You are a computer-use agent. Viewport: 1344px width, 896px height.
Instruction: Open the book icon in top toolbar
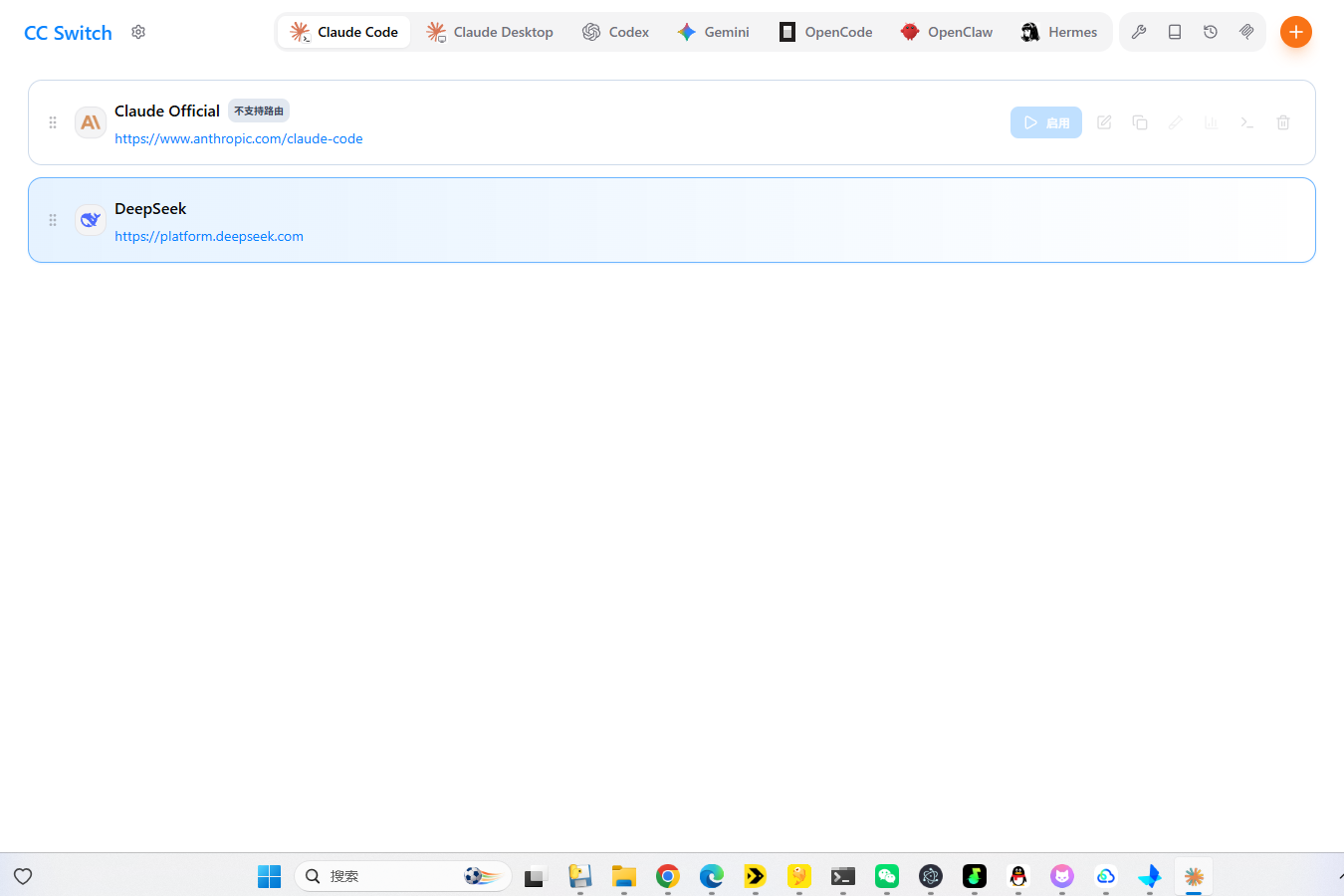[1175, 32]
